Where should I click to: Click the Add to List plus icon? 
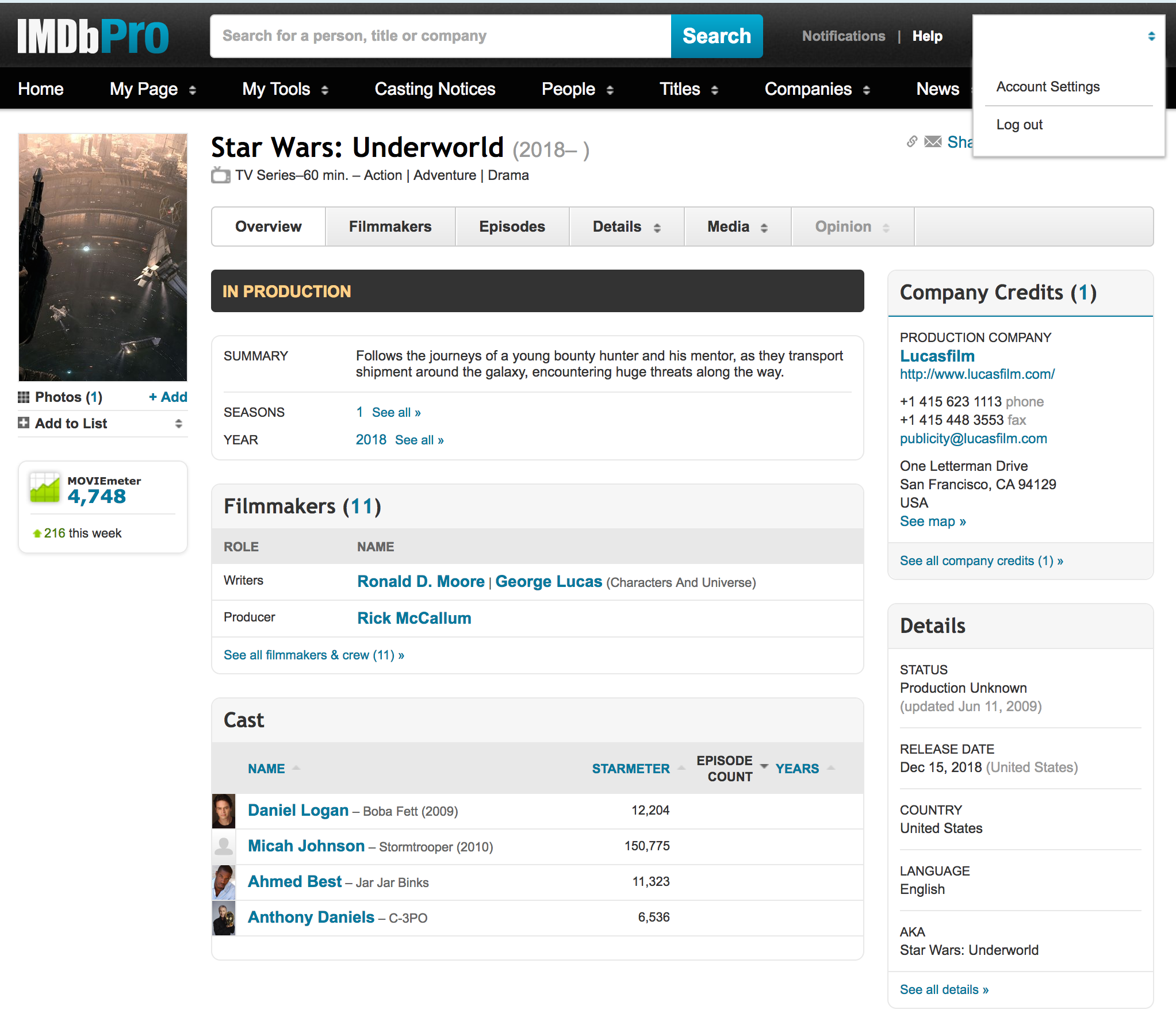tap(24, 423)
